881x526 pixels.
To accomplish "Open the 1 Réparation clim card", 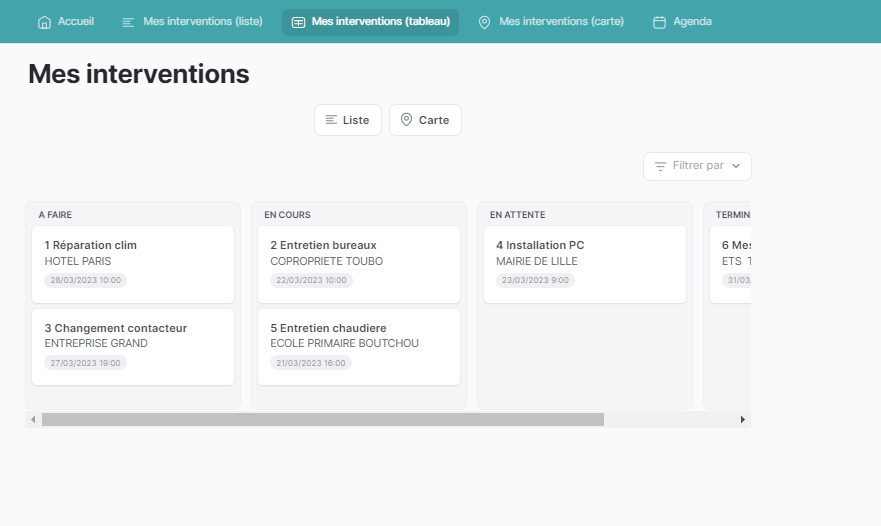I will point(133,264).
